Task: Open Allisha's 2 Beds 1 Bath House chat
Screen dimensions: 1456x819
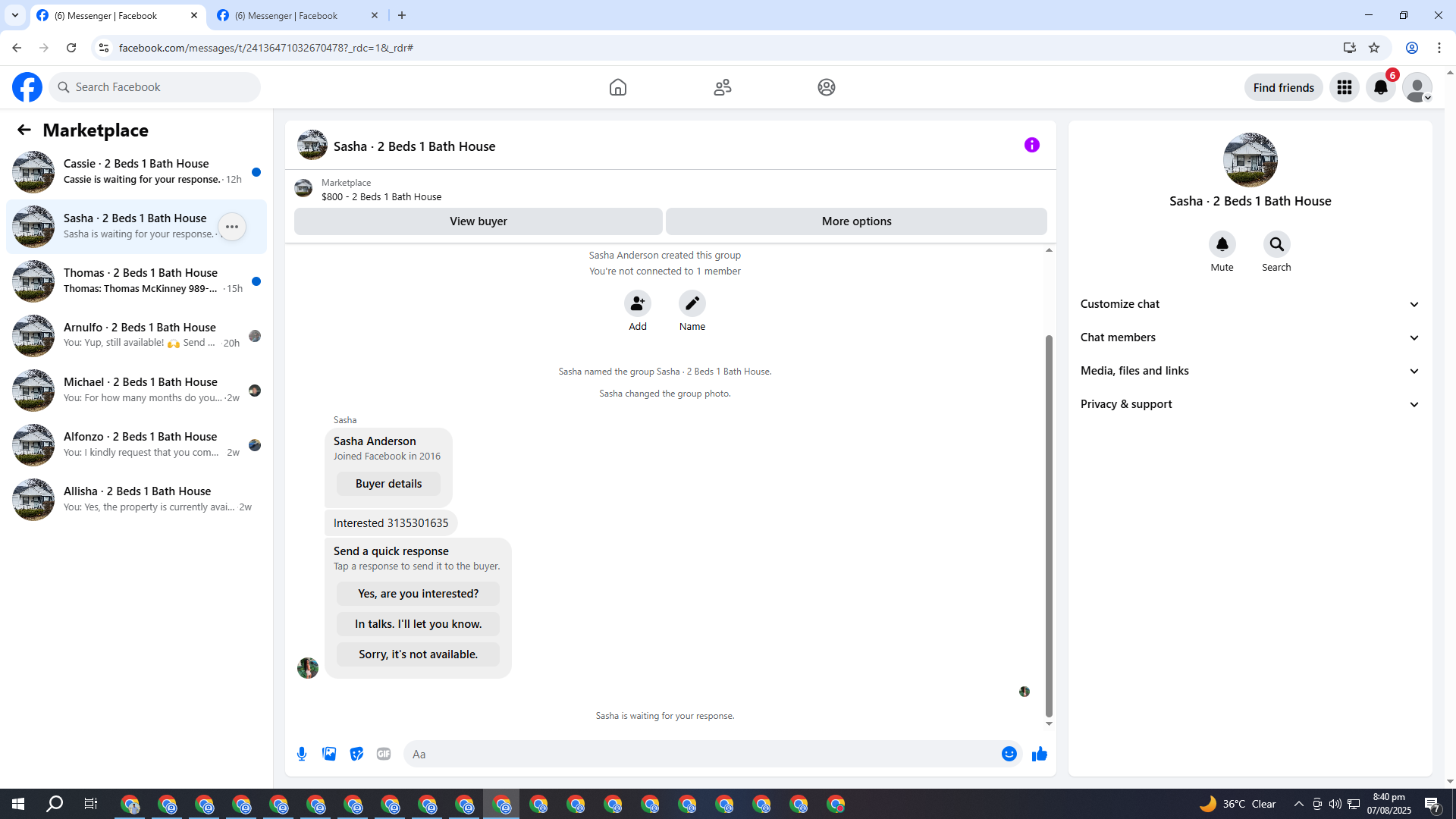Action: 136,500
